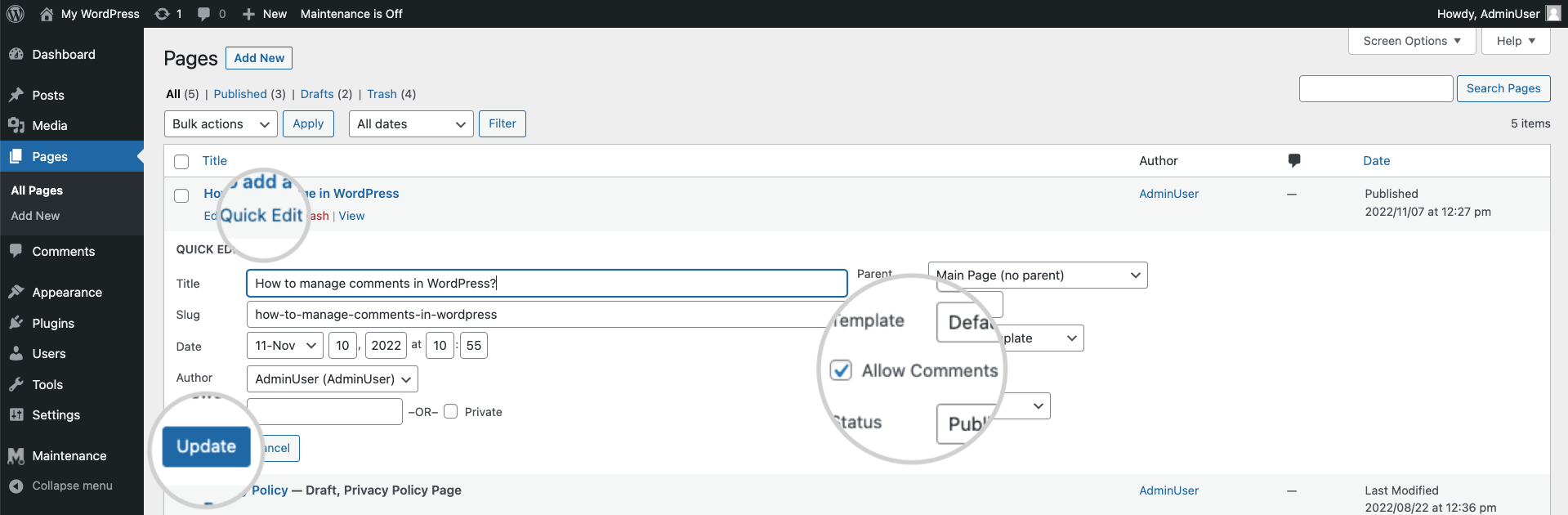Click the Add New button beside Pages heading

pyautogui.click(x=259, y=58)
